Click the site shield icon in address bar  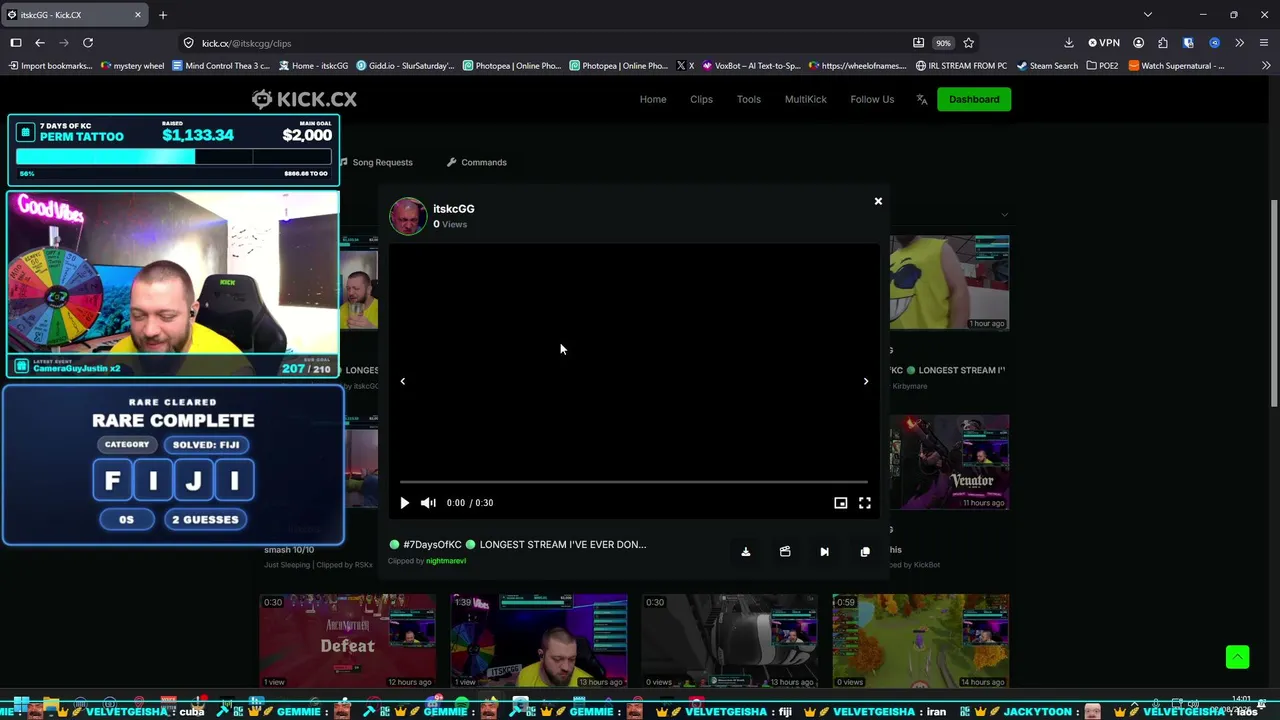coord(188,43)
